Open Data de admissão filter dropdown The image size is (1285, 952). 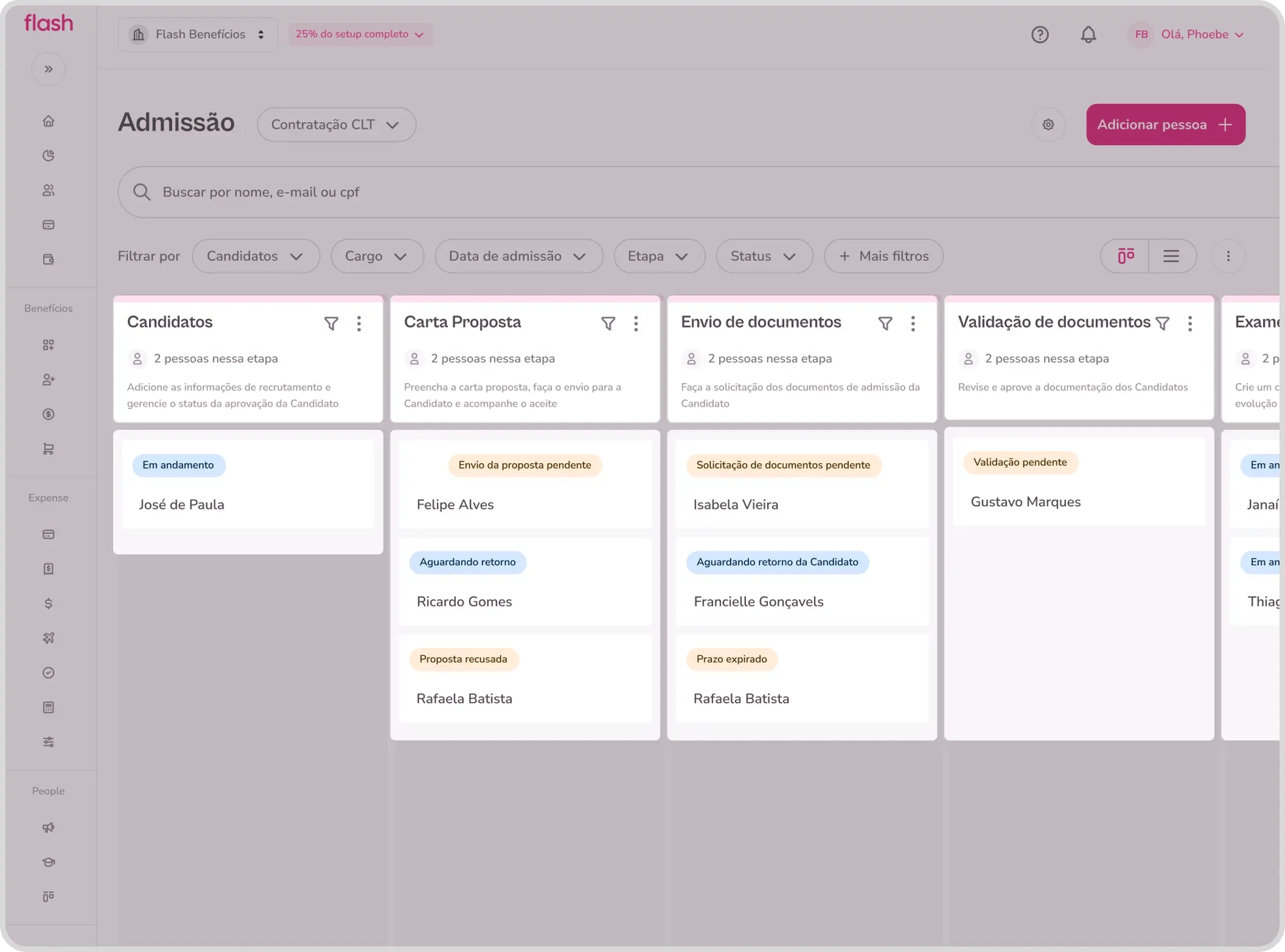tap(518, 256)
